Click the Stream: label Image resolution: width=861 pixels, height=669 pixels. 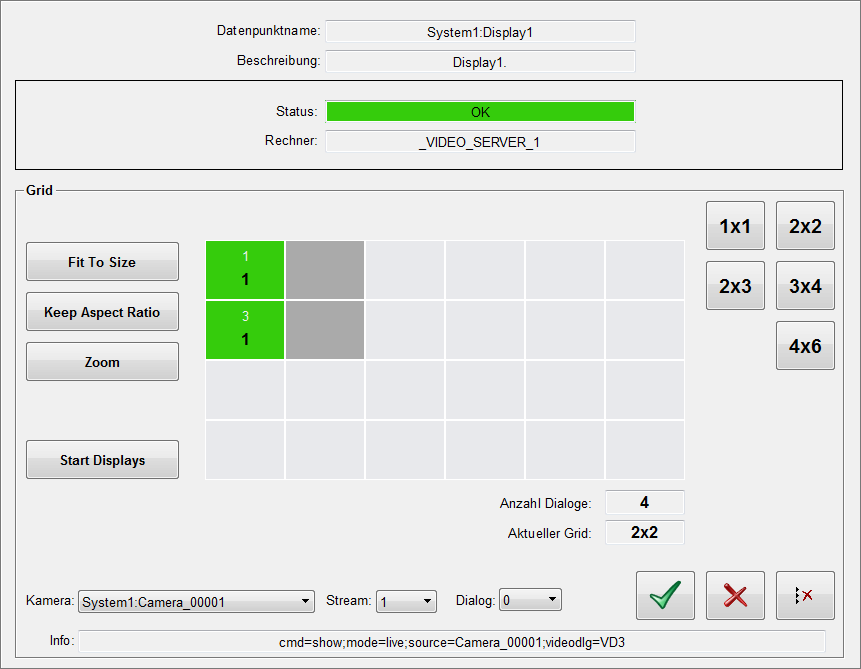(x=349, y=601)
